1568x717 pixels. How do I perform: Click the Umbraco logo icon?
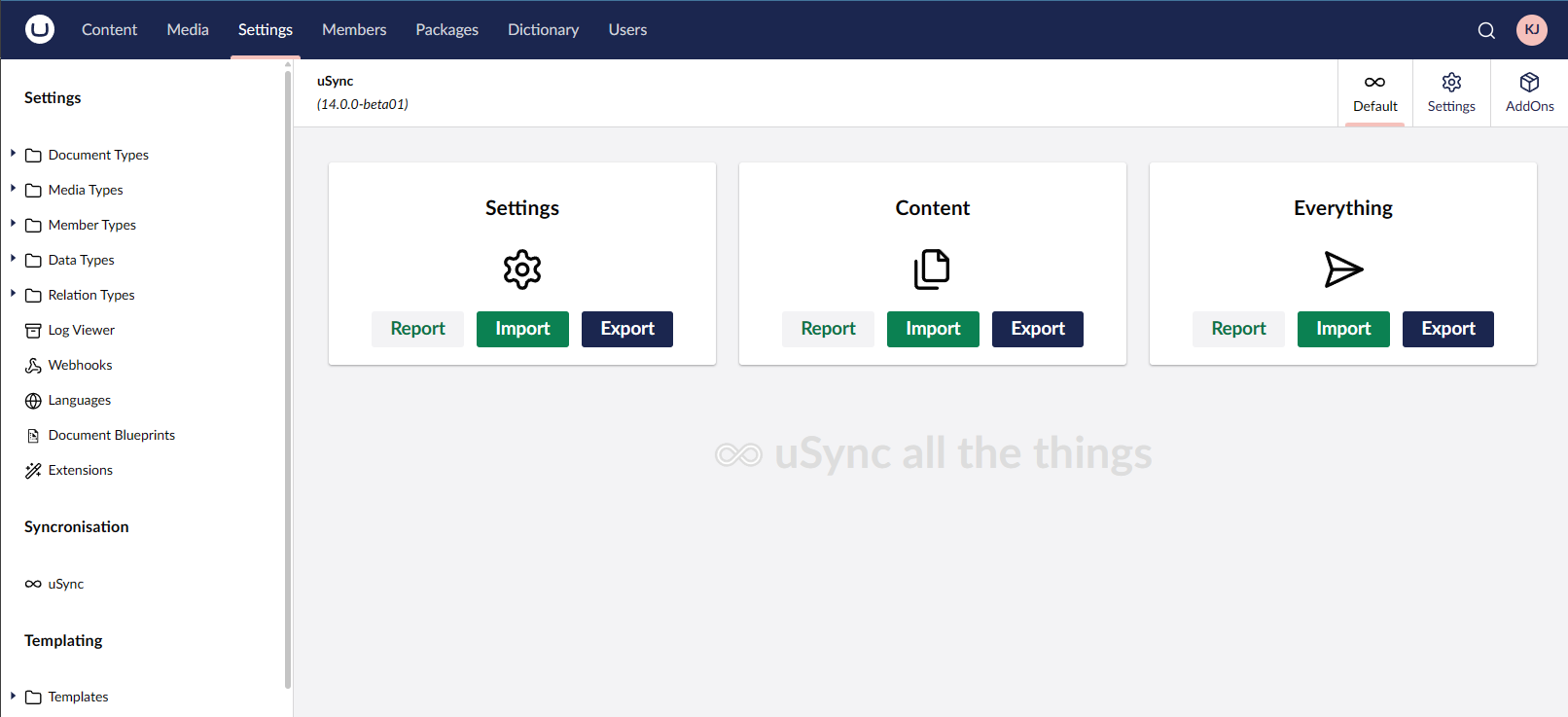[x=40, y=29]
